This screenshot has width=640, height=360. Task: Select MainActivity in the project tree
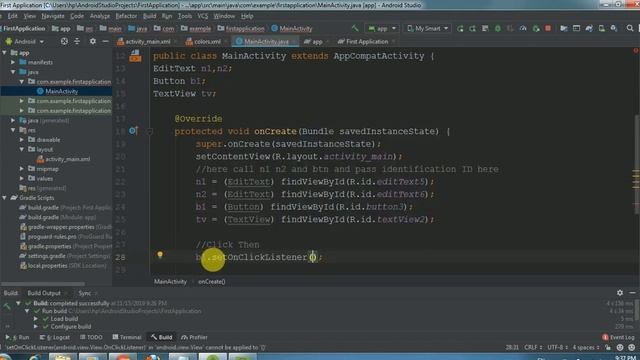(61, 91)
